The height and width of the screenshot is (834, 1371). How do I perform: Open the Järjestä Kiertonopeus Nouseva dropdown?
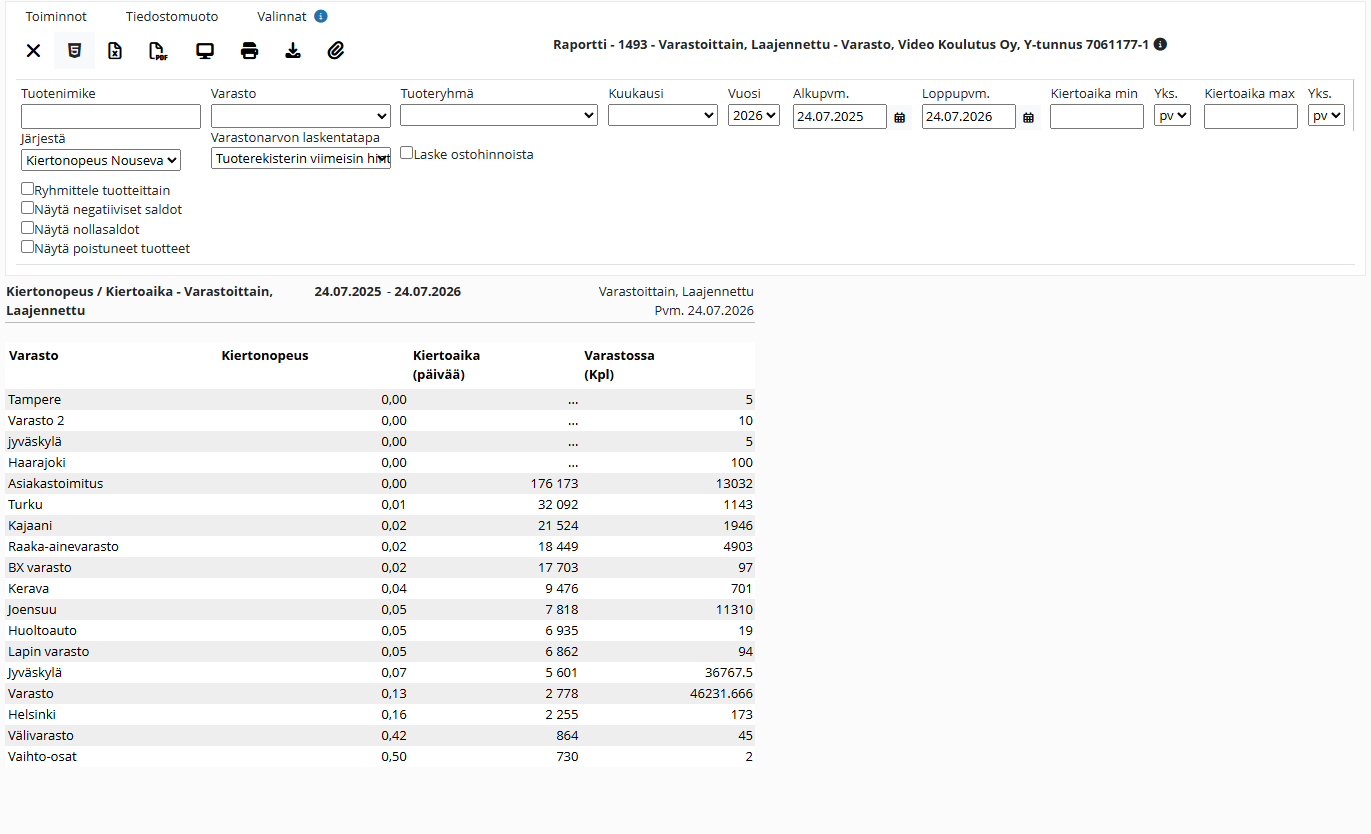click(x=101, y=160)
